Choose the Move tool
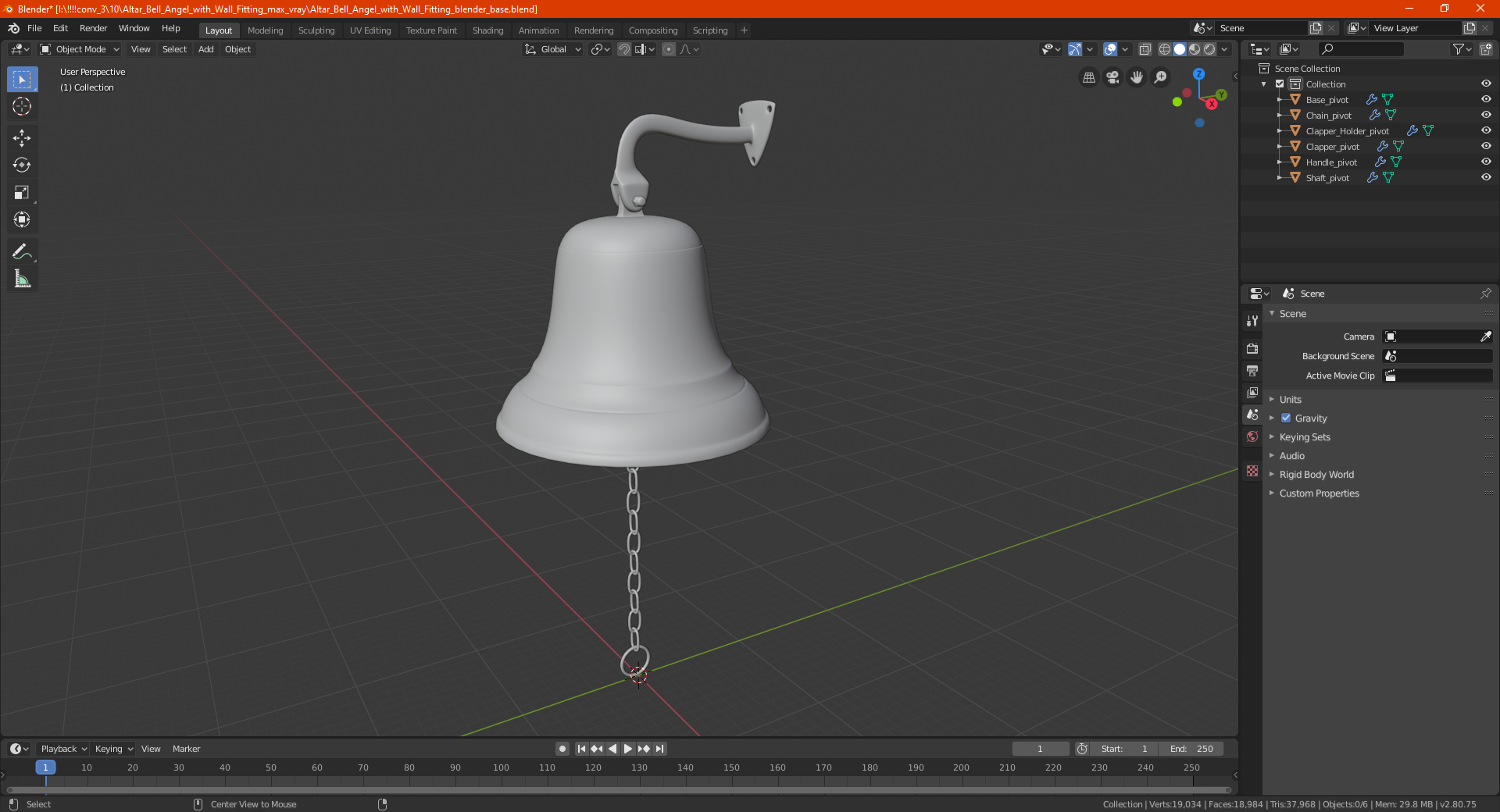The width and height of the screenshot is (1500, 812). pyautogui.click(x=22, y=138)
